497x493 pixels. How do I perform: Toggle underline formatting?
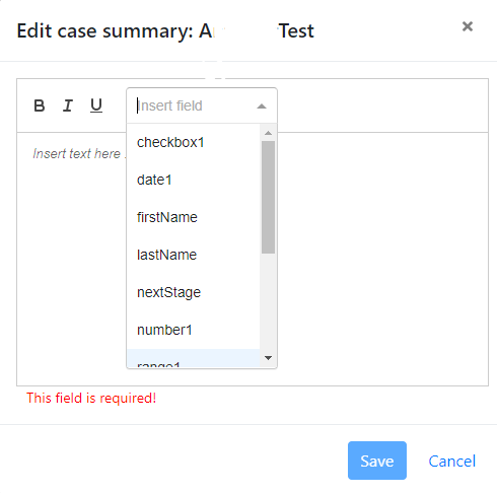[x=96, y=106]
